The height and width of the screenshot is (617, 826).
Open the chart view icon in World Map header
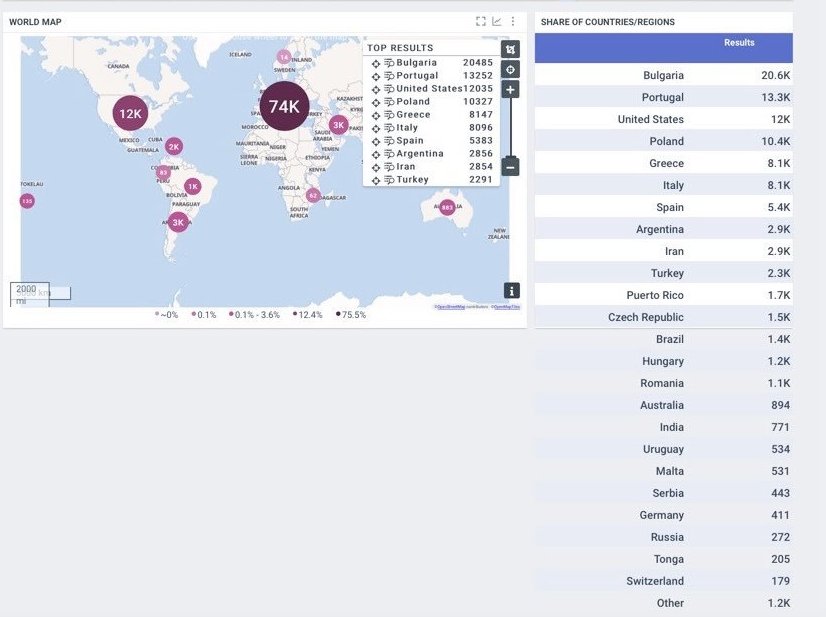[x=497, y=21]
